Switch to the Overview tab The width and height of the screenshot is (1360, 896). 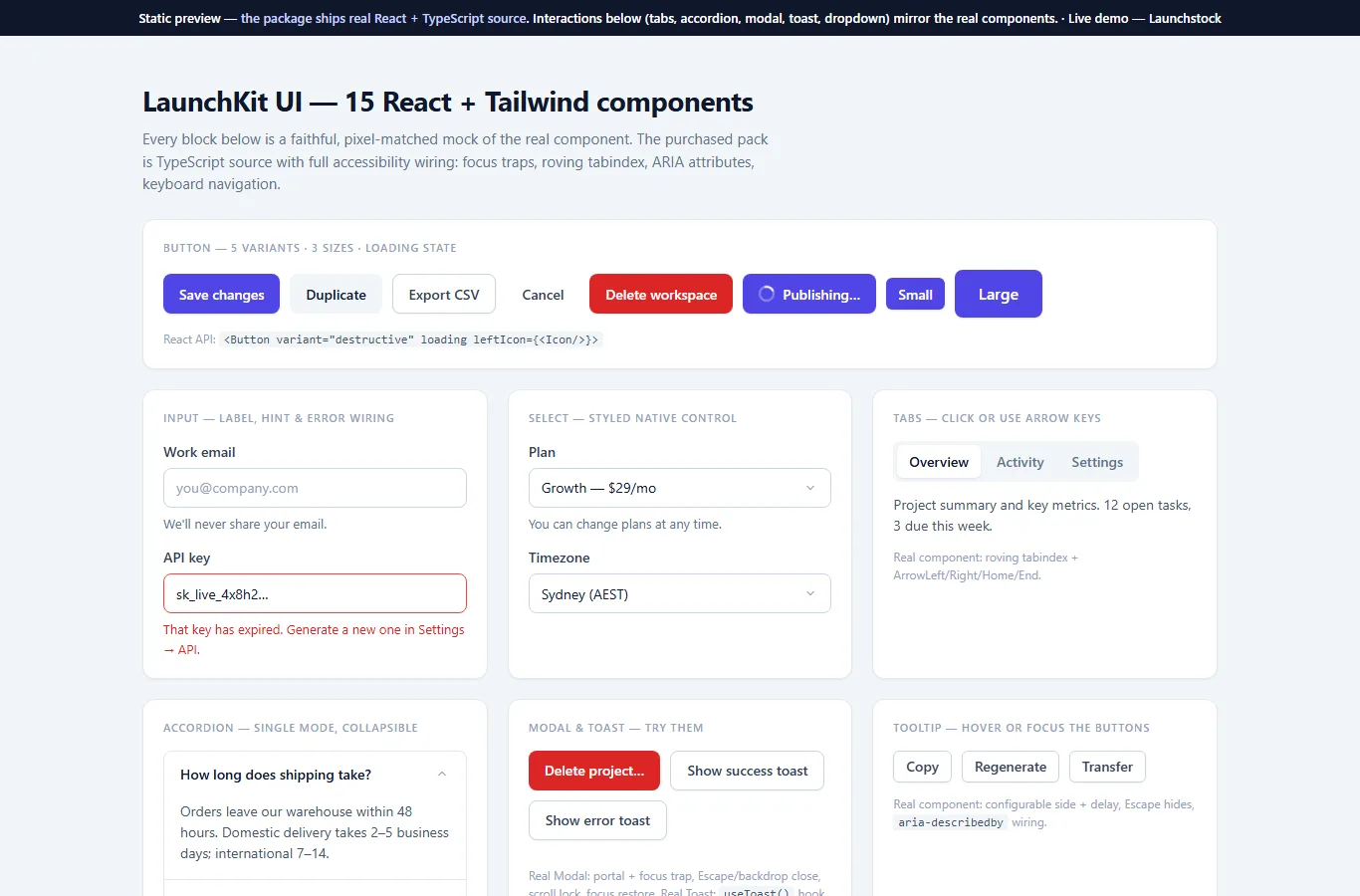click(939, 462)
